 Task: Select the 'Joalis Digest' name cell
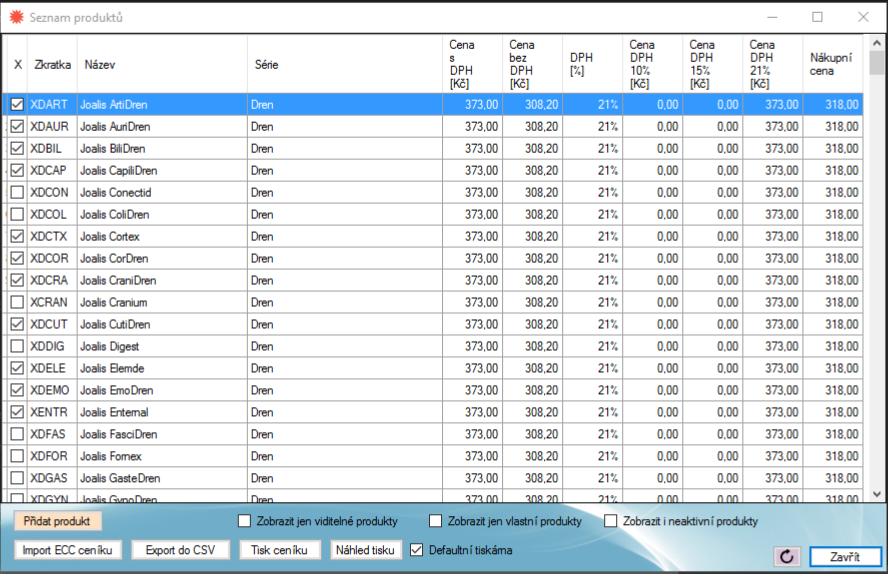pyautogui.click(x=162, y=347)
